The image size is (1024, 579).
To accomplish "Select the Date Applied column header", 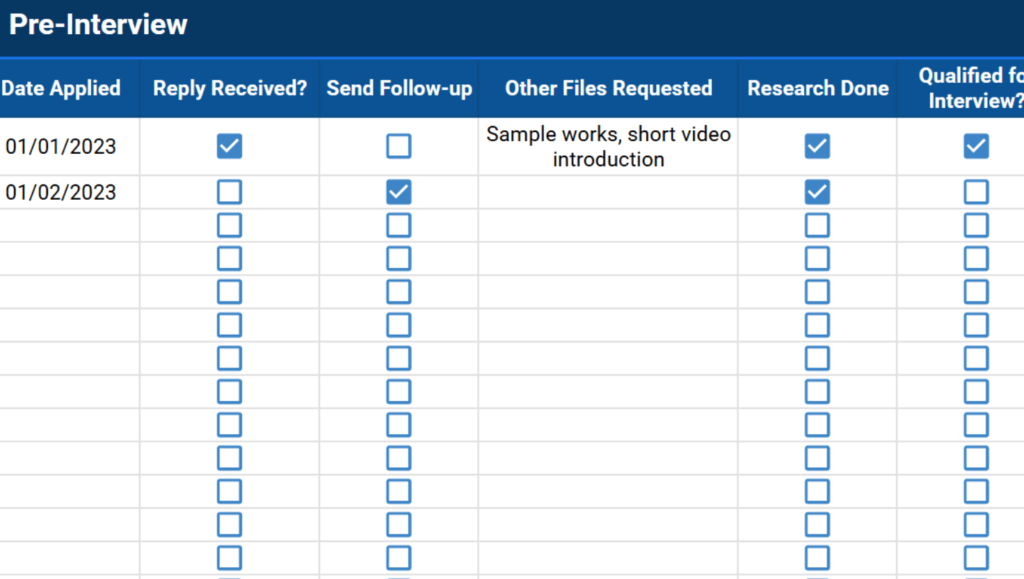I will click(x=62, y=88).
